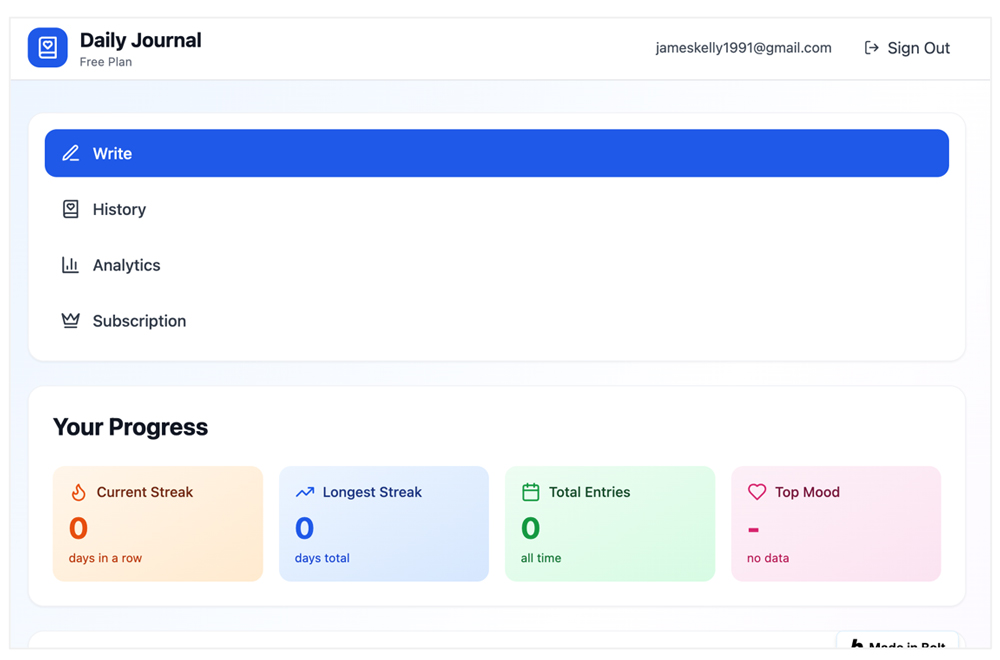This screenshot has width=1000, height=660.
Task: Click the Daily Journal logo icon
Action: [x=47, y=48]
